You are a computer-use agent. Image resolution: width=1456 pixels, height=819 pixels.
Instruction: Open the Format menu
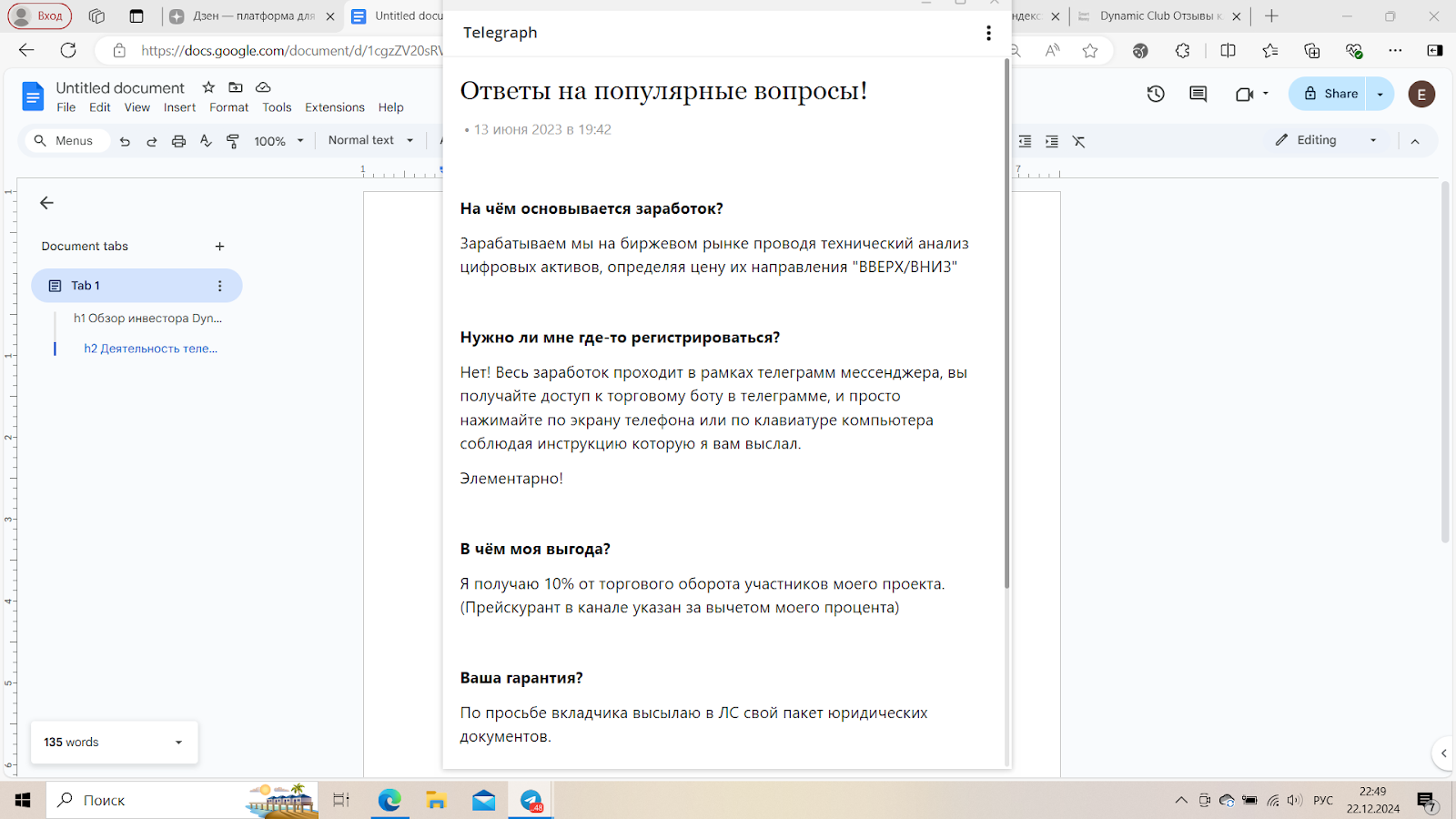[229, 107]
